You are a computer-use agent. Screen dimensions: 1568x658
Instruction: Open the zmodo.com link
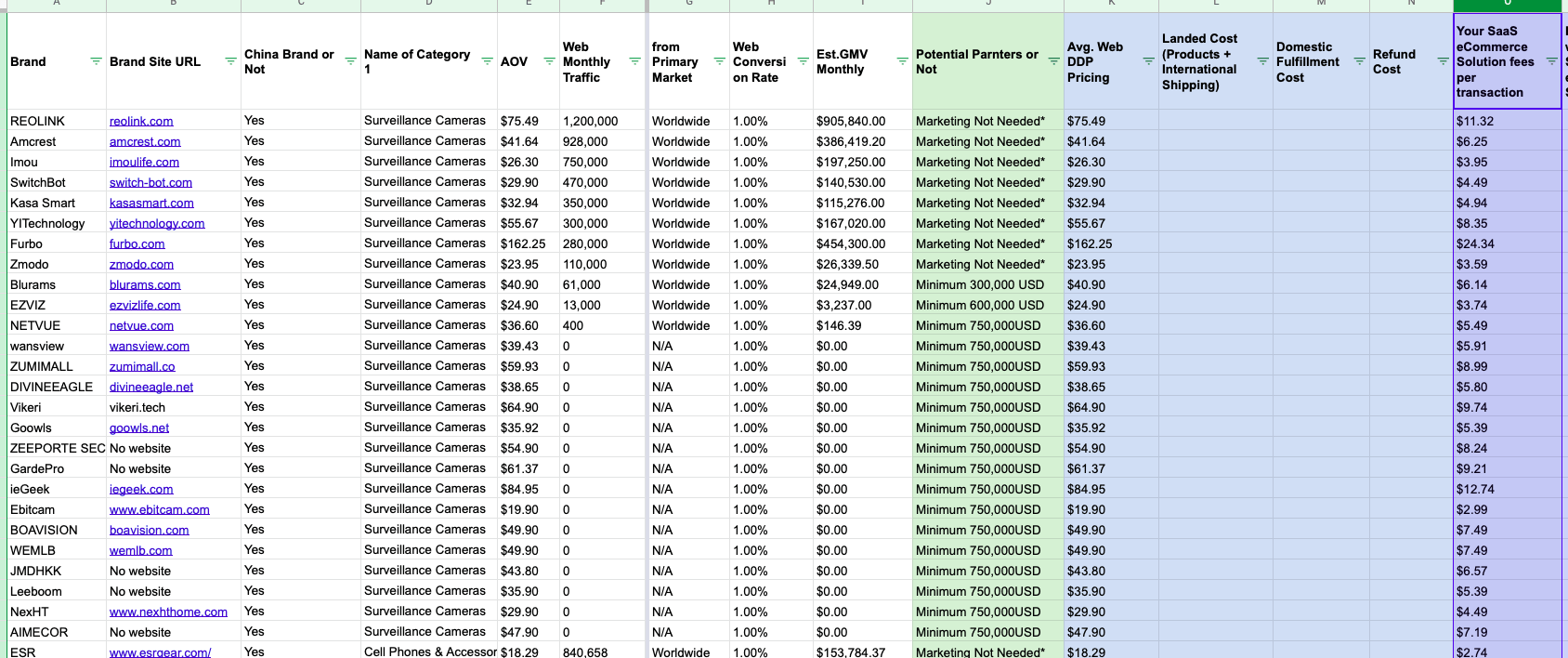(141, 264)
